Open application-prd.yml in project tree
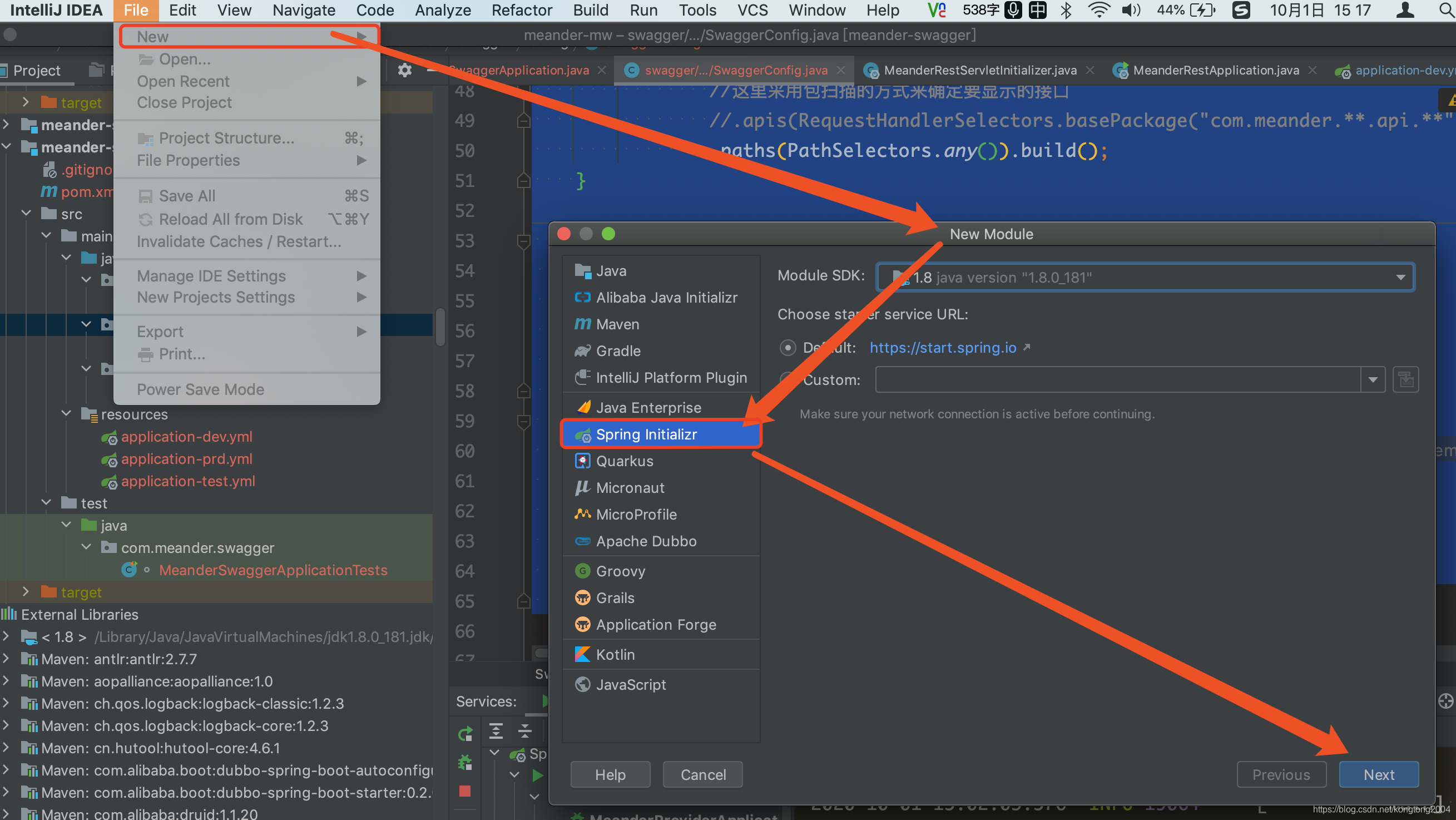The height and width of the screenshot is (820, 1456). tap(186, 458)
